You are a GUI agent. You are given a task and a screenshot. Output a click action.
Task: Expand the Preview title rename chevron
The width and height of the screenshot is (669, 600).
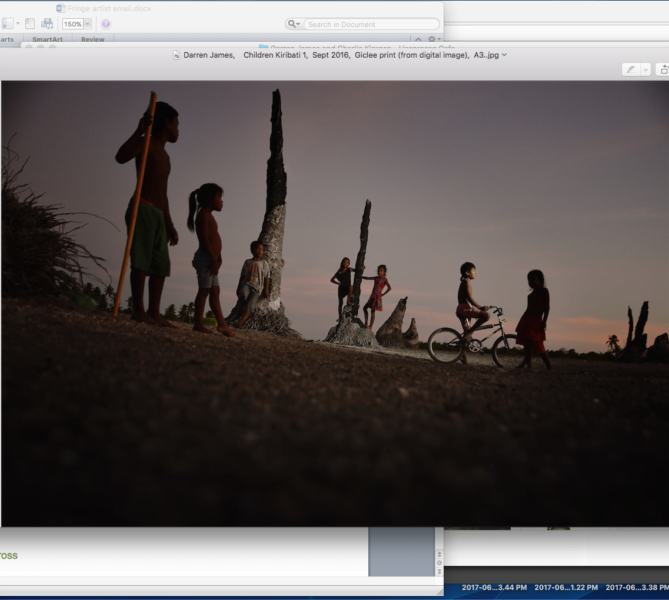pos(504,55)
